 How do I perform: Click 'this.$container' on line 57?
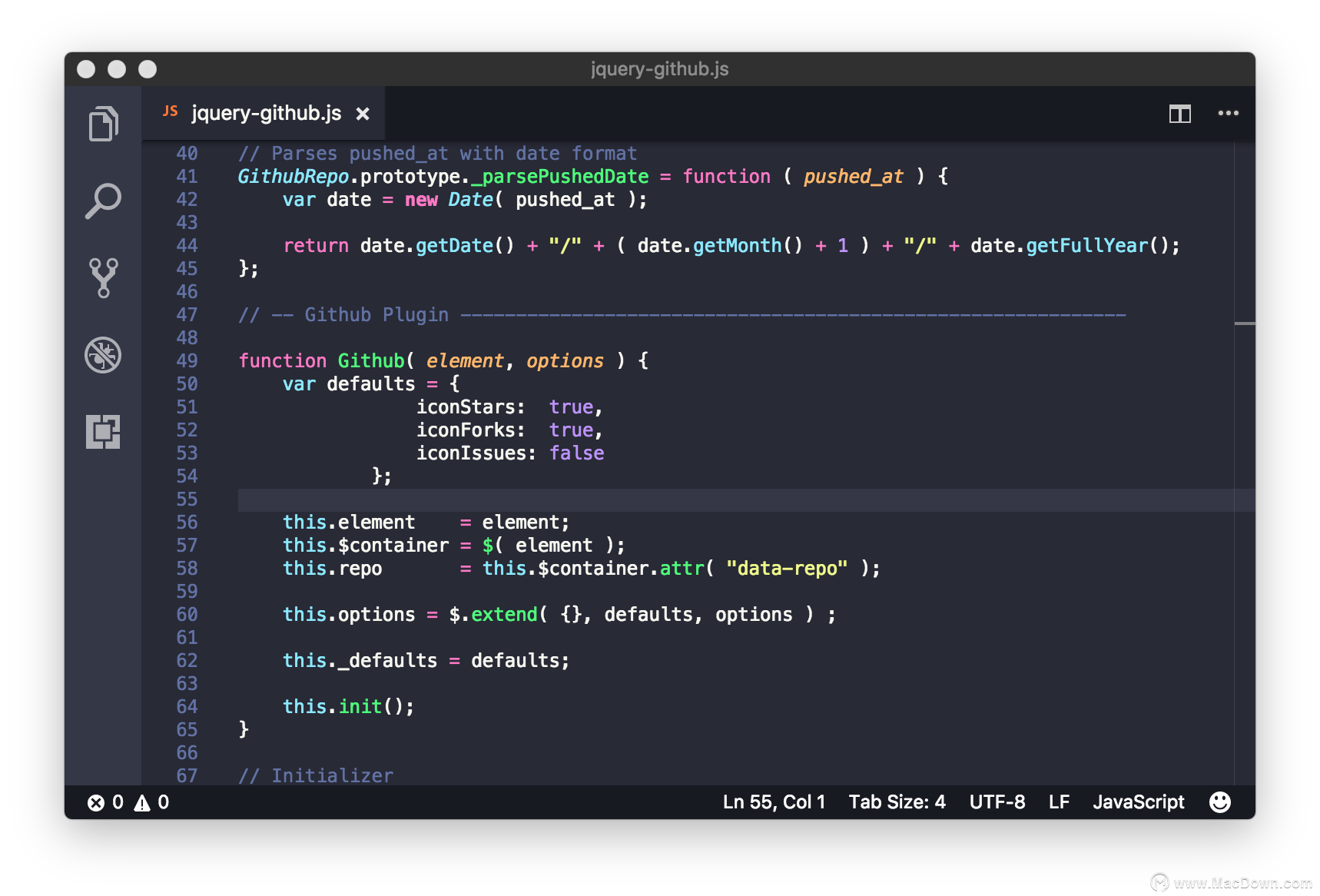click(x=366, y=546)
